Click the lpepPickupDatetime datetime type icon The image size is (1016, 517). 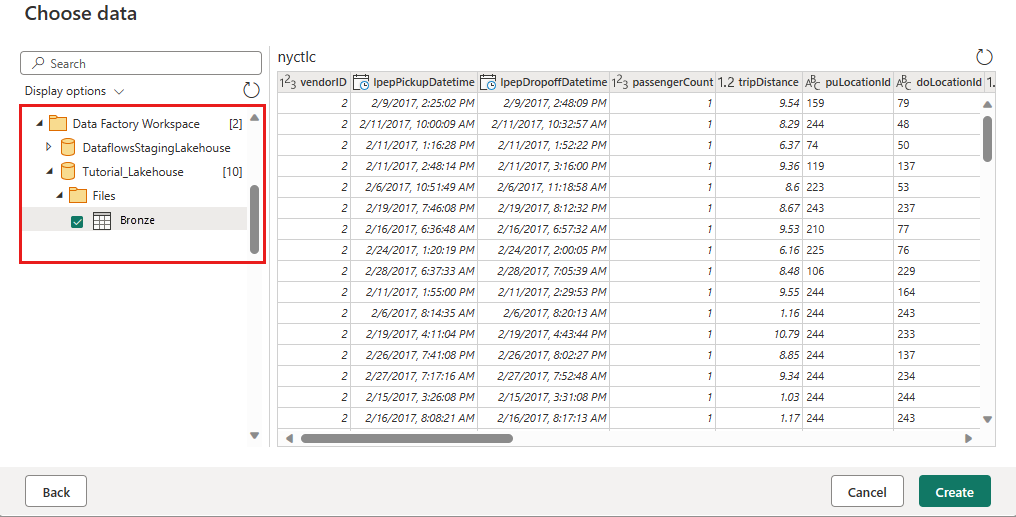click(x=361, y=82)
